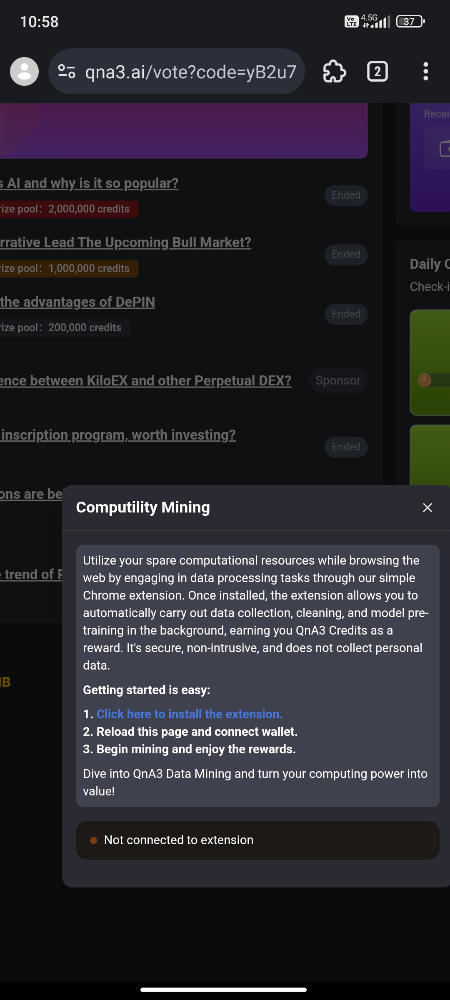
Task: Open the extensions puzzle icon
Action: 334,71
